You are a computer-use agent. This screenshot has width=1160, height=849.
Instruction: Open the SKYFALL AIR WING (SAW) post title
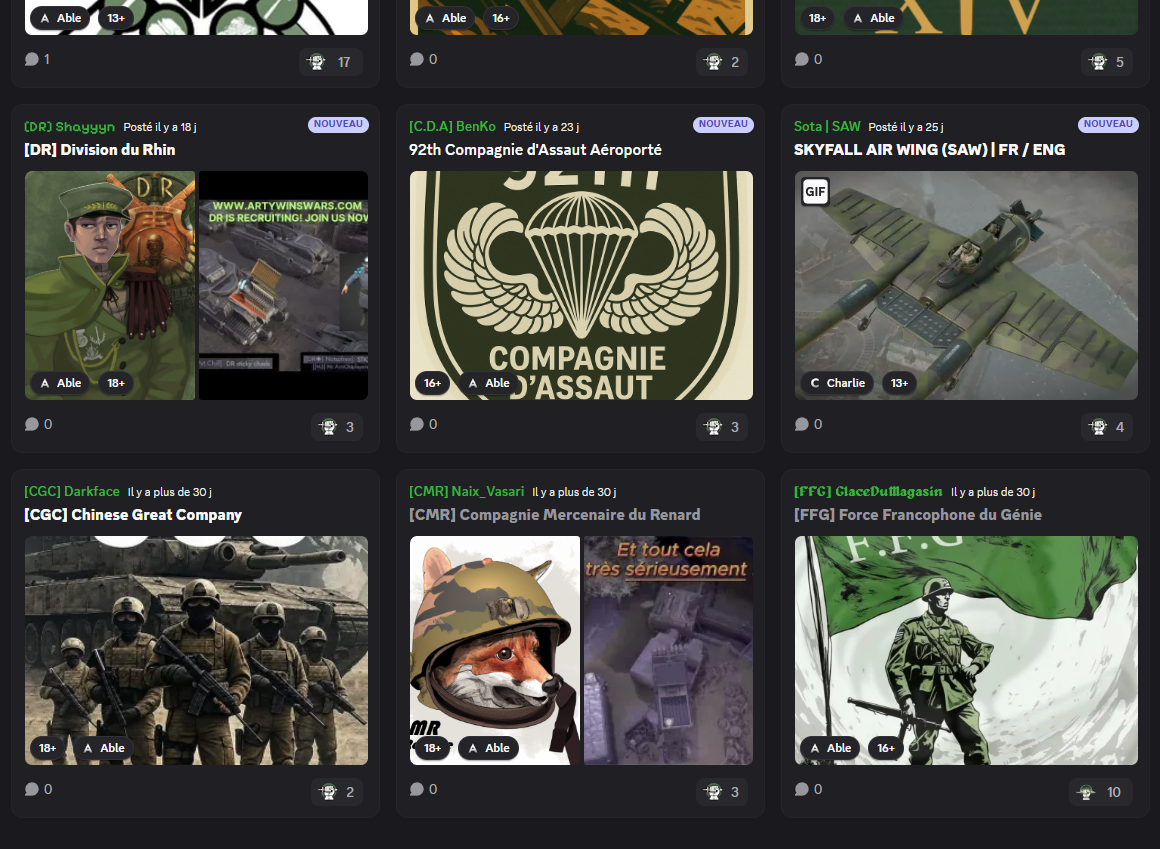tap(929, 150)
